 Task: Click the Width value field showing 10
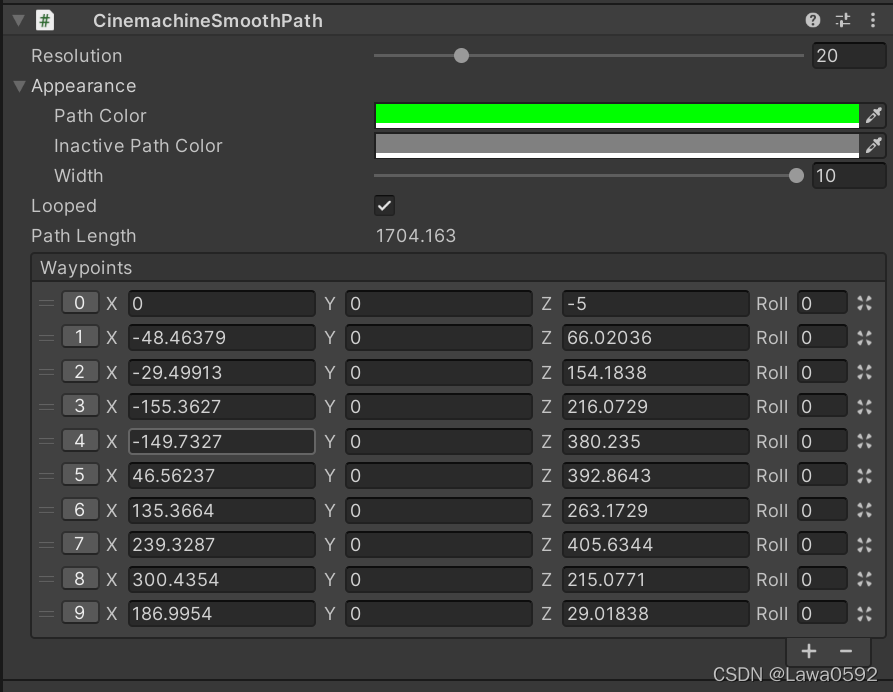849,176
